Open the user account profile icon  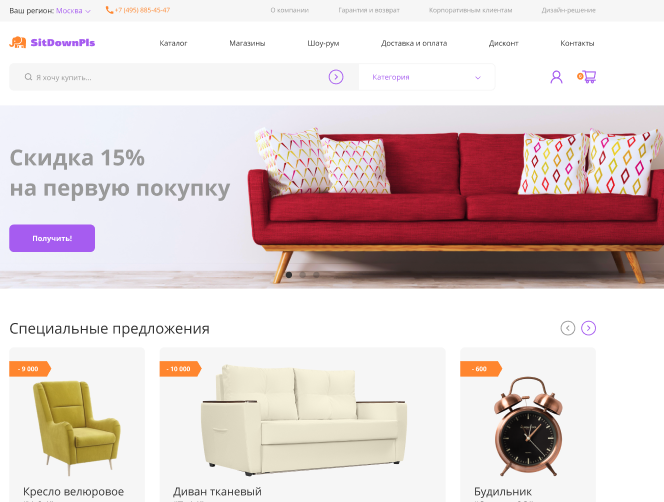pyautogui.click(x=556, y=77)
